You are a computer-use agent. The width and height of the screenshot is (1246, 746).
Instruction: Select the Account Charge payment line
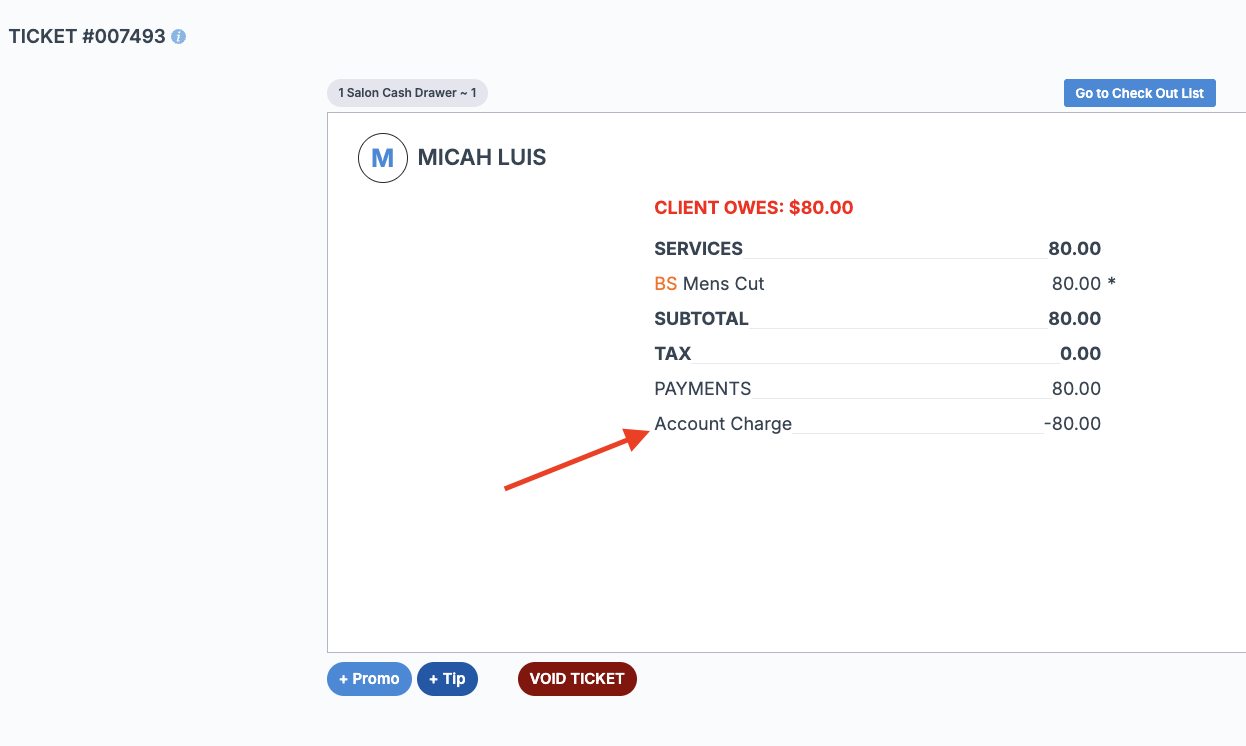click(723, 424)
